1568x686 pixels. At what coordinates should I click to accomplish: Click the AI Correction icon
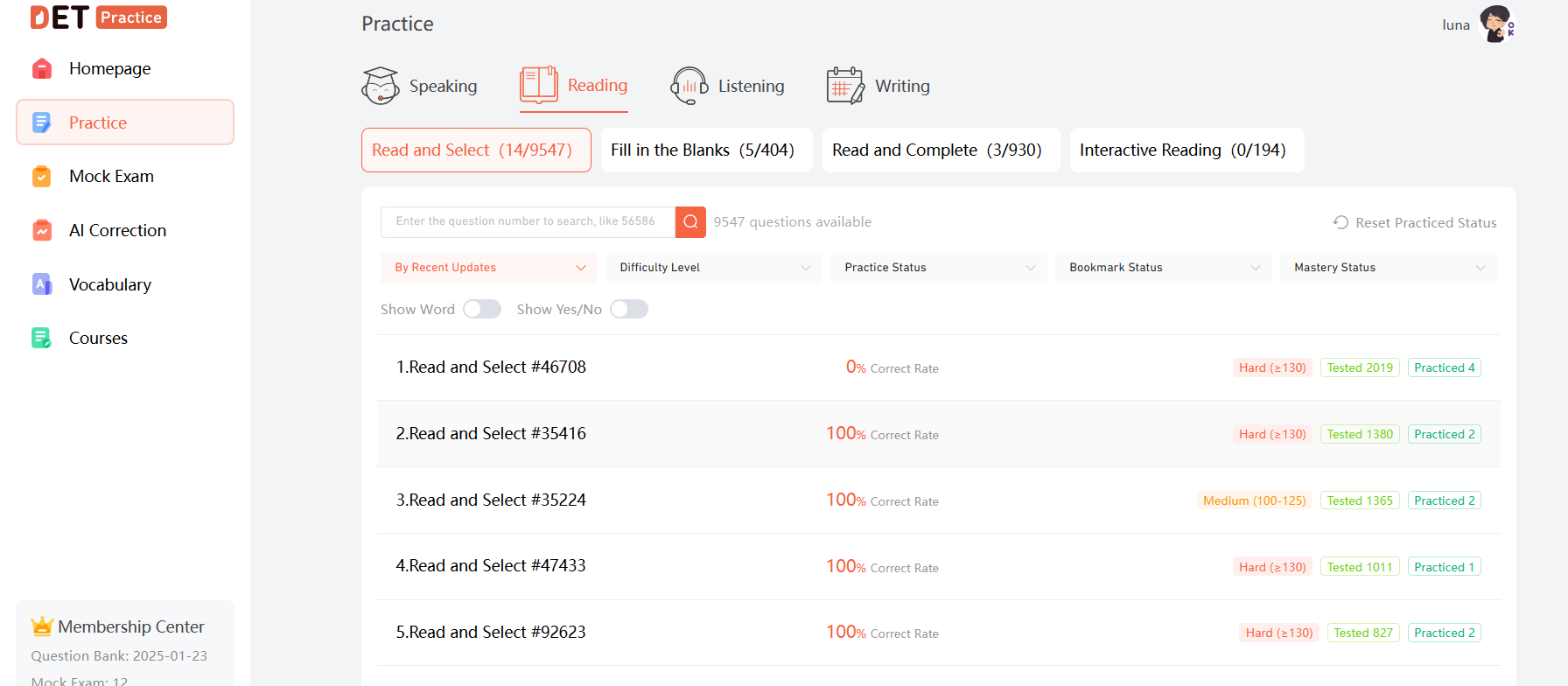(x=42, y=230)
